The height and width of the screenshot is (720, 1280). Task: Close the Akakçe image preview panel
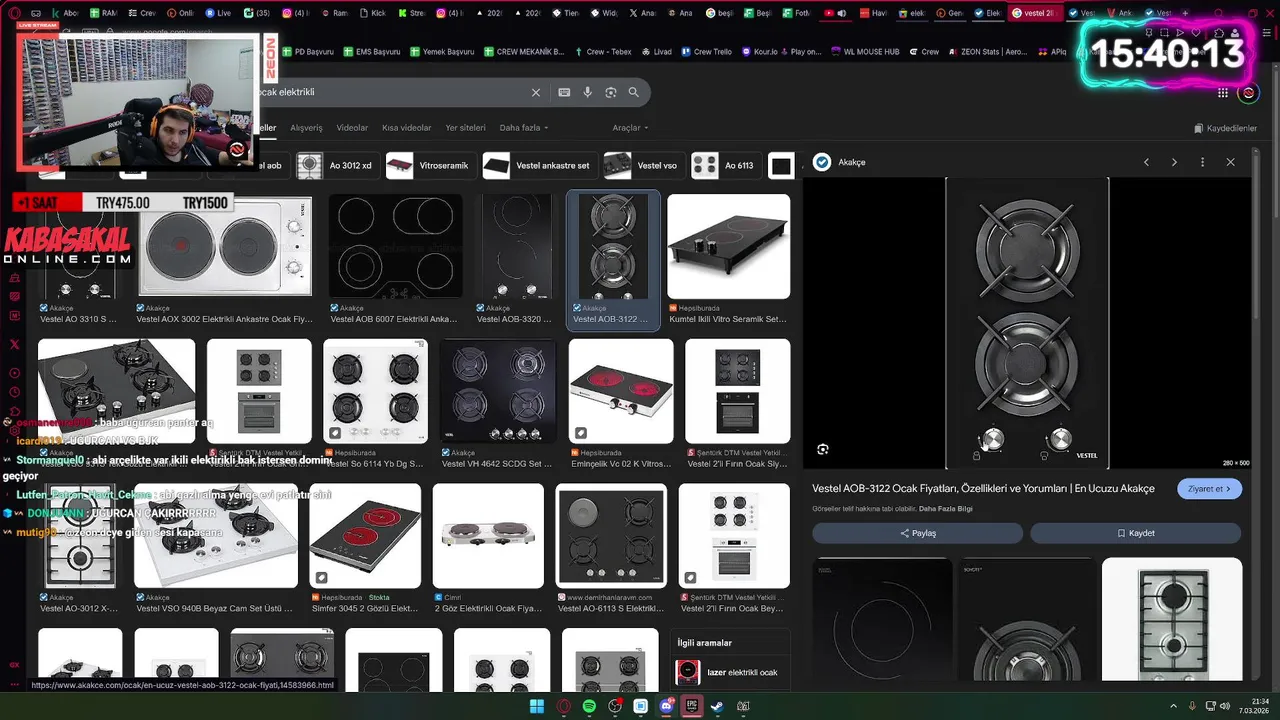pos(1230,162)
